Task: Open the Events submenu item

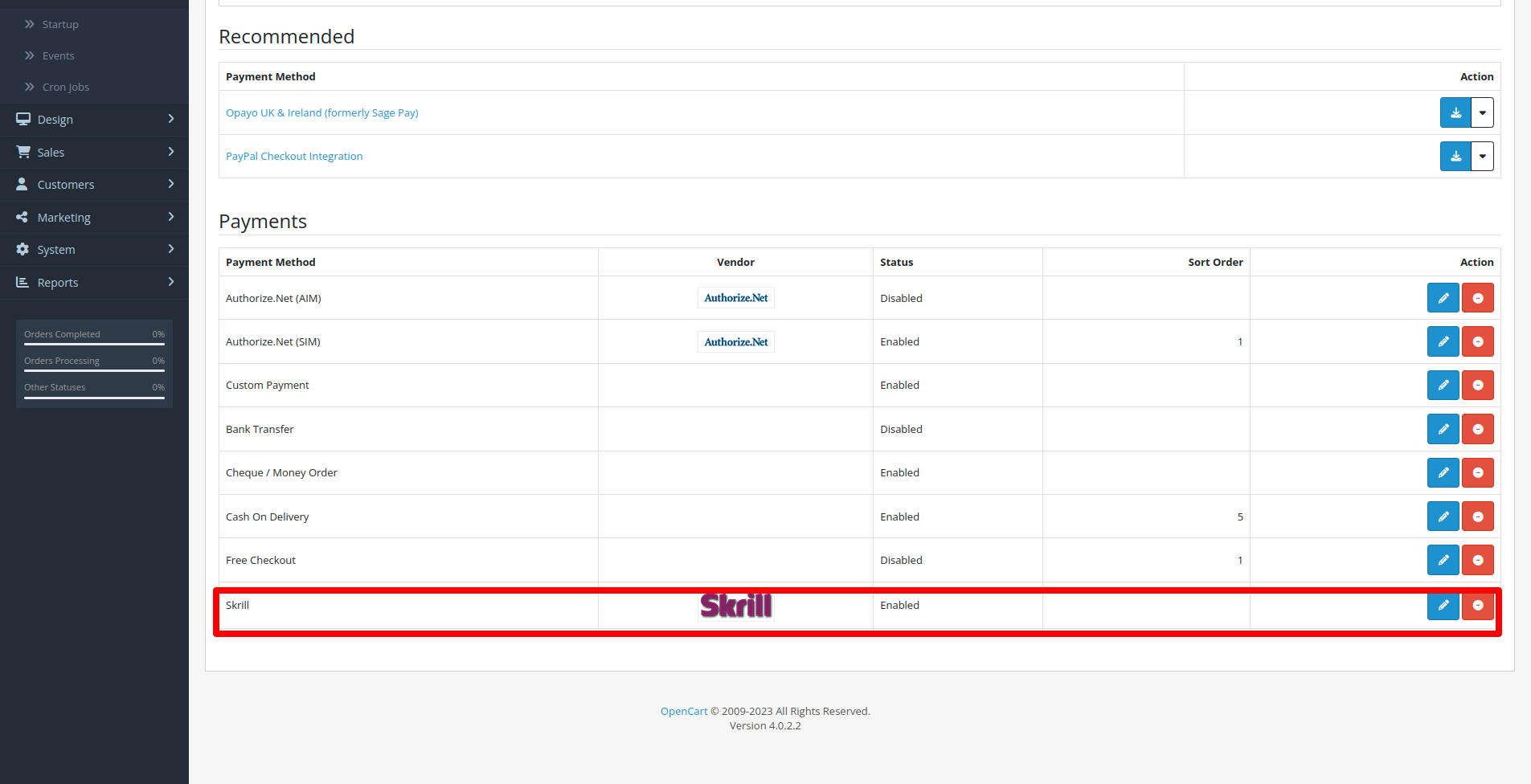Action: point(94,55)
